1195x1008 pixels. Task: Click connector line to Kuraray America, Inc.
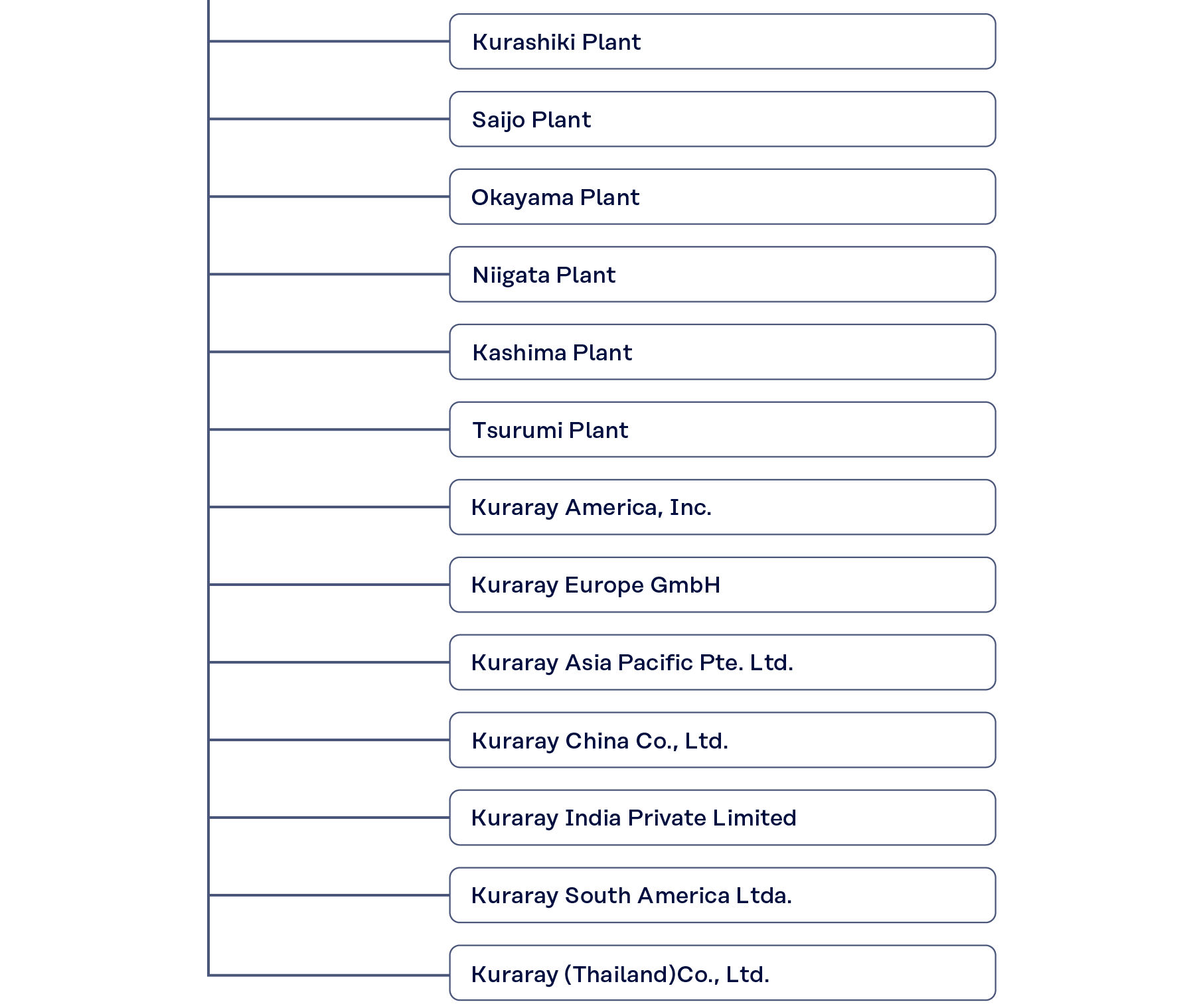point(329,507)
